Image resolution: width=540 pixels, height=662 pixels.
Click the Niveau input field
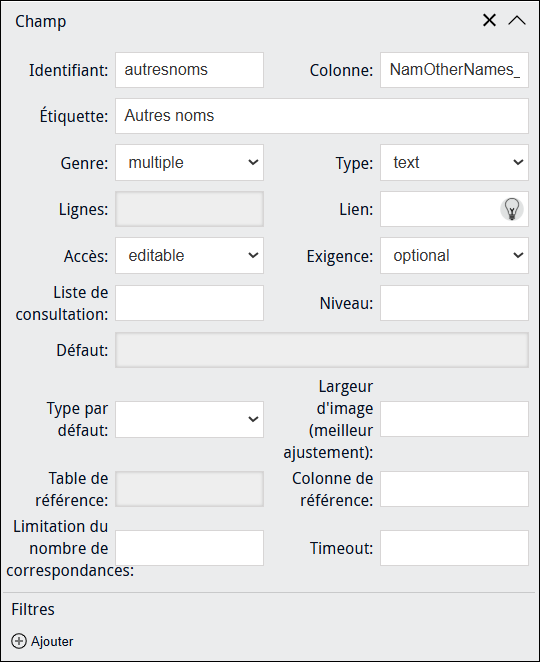click(454, 303)
